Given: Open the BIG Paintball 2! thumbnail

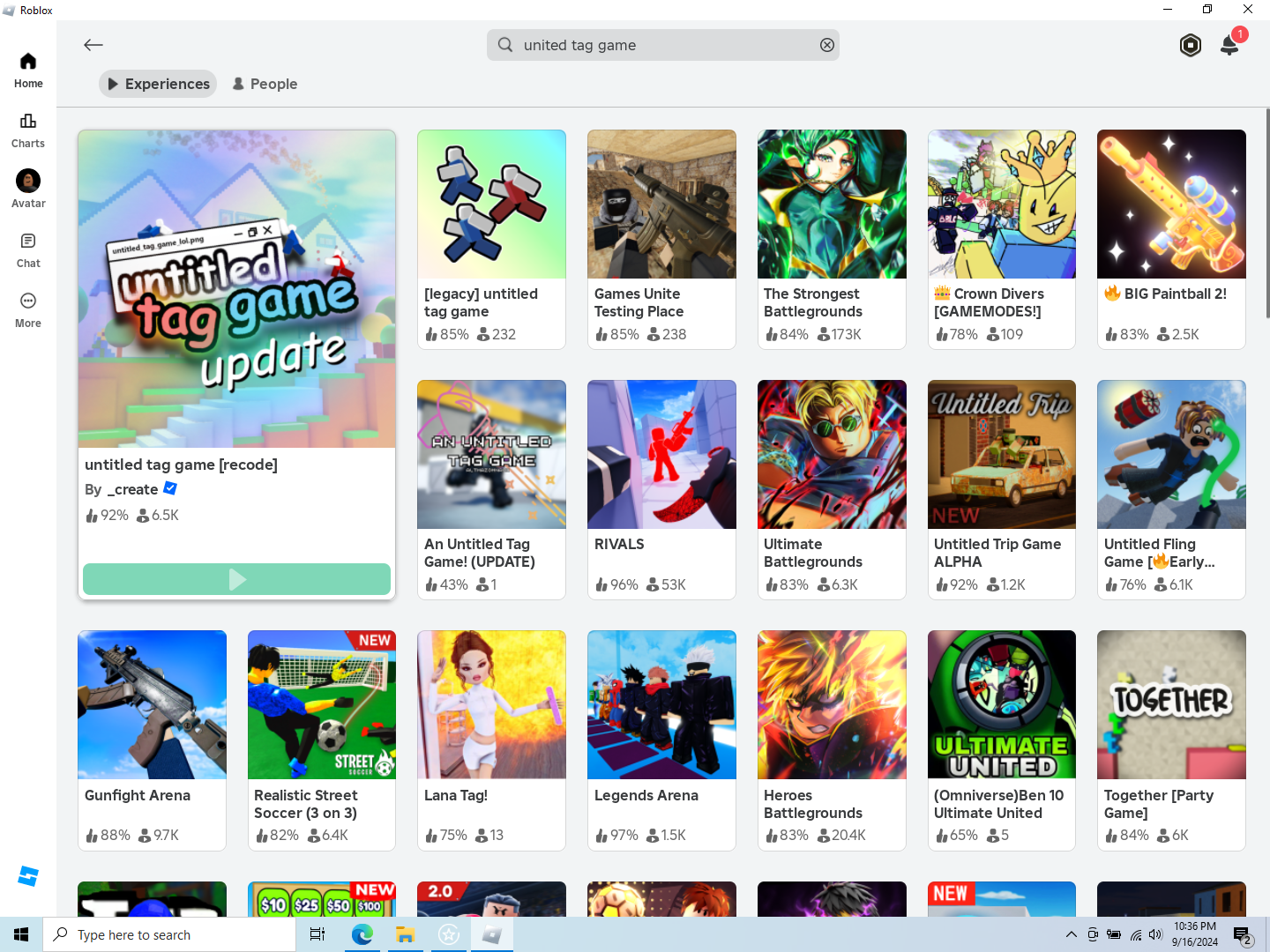Looking at the screenshot, I should pyautogui.click(x=1171, y=205).
